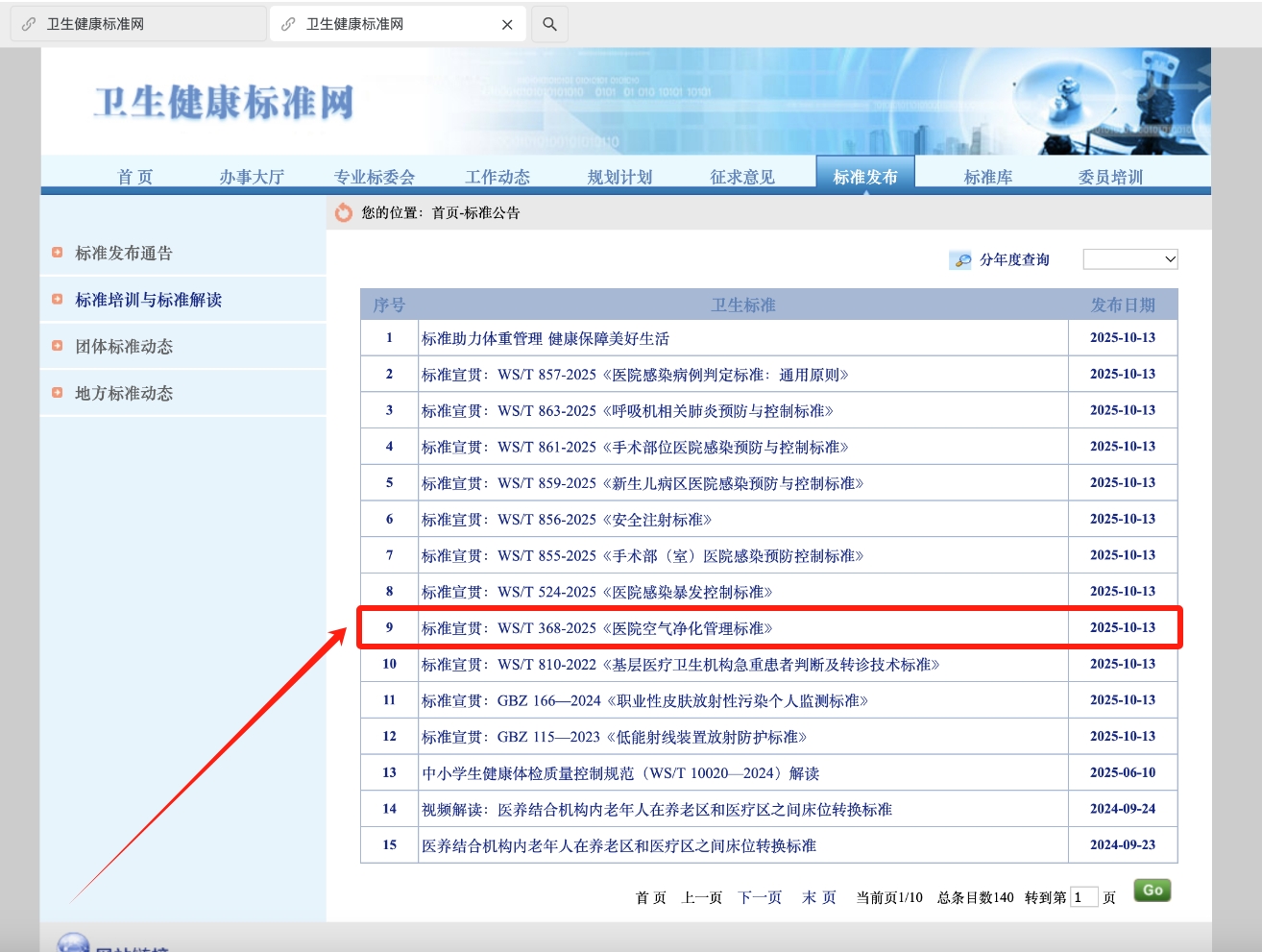Viewport: 1262px width, 952px height.
Task: Go to 下一页 in pagination
Action: click(760, 897)
